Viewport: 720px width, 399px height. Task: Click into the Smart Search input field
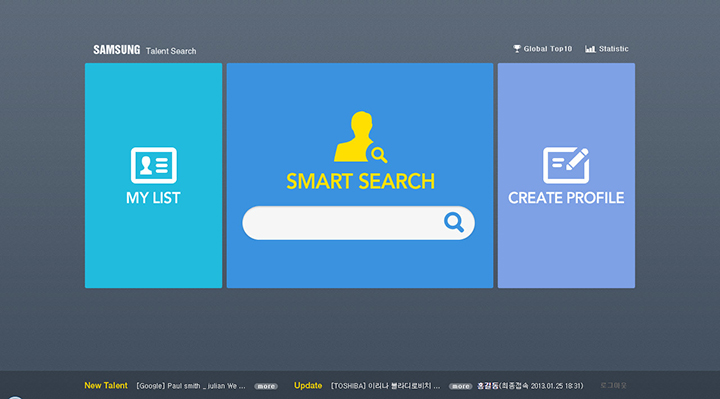[x=358, y=223]
